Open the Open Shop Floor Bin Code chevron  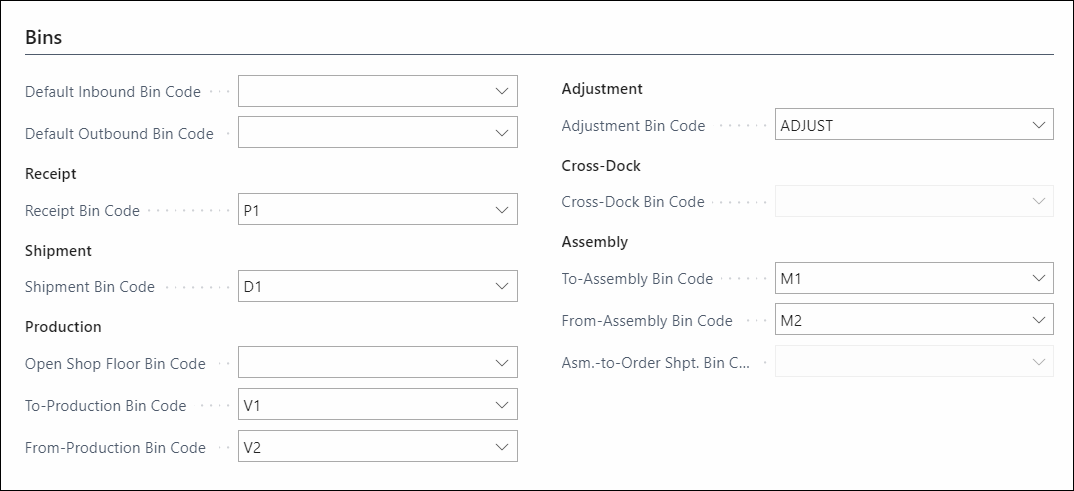(501, 362)
